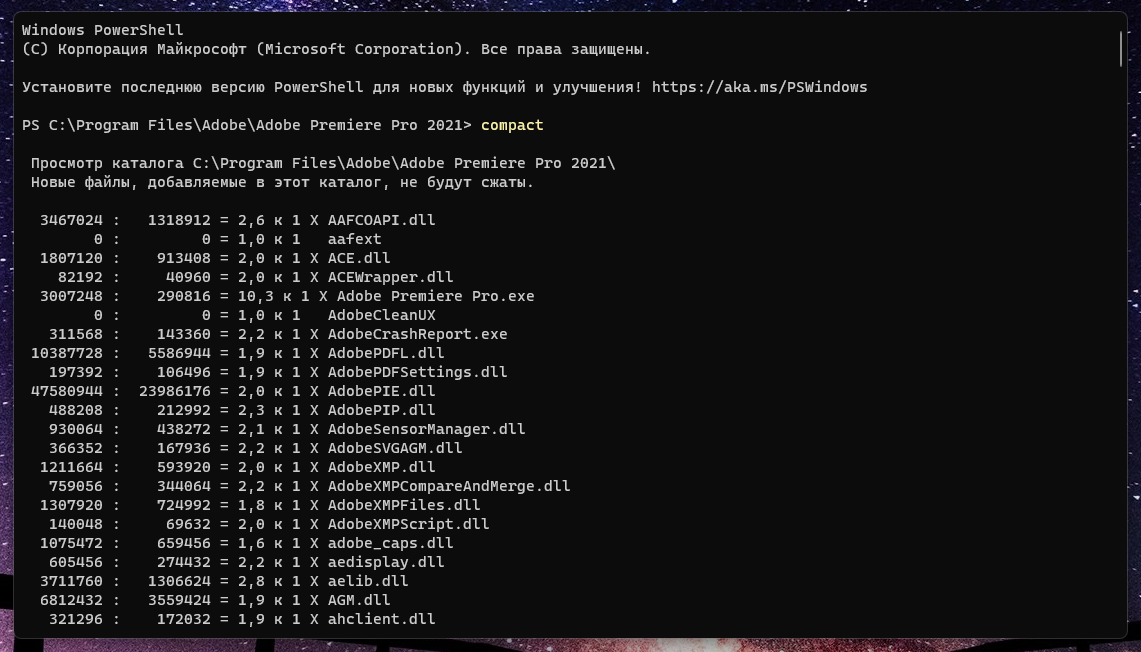Click the size value 3007248

pyautogui.click(x=71, y=295)
